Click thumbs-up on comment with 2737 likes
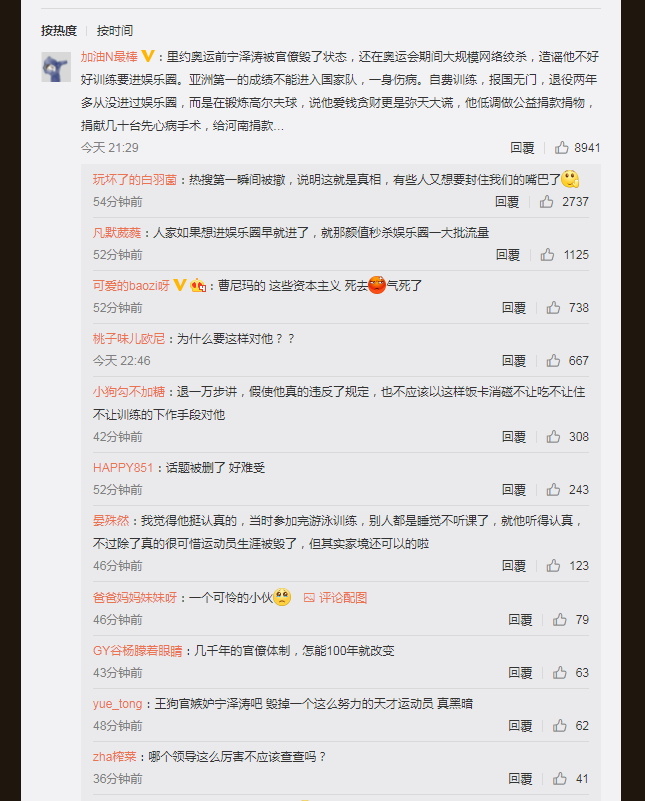The height and width of the screenshot is (801, 645). coord(546,202)
